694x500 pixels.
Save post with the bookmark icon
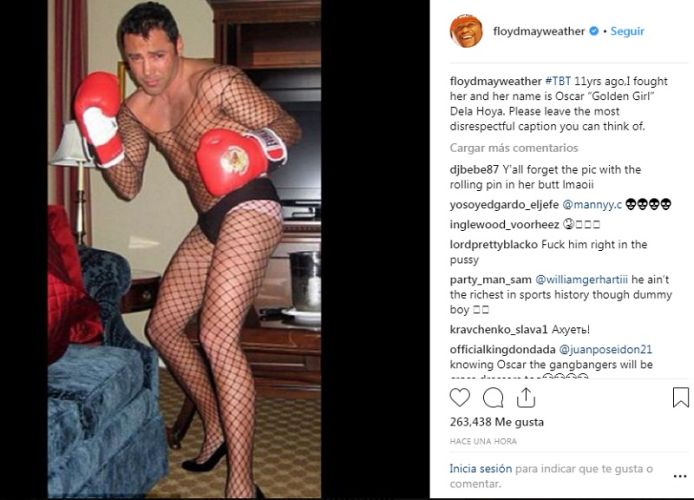tap(680, 397)
